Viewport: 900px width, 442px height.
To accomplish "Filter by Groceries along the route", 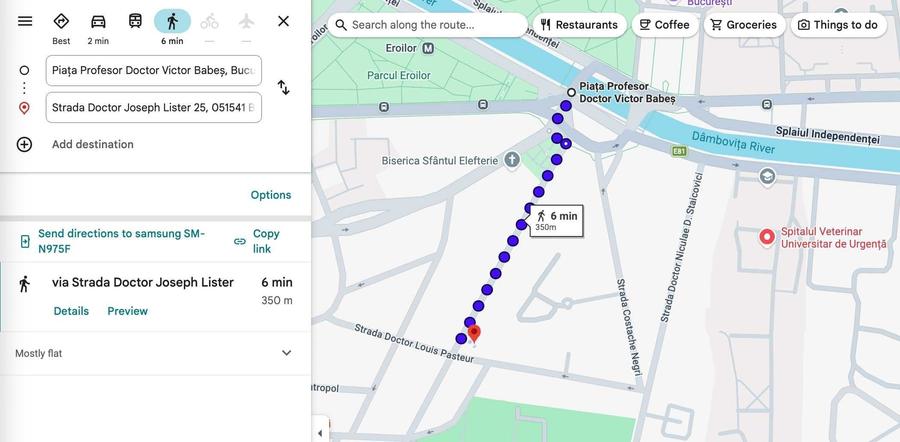I will 744,25.
